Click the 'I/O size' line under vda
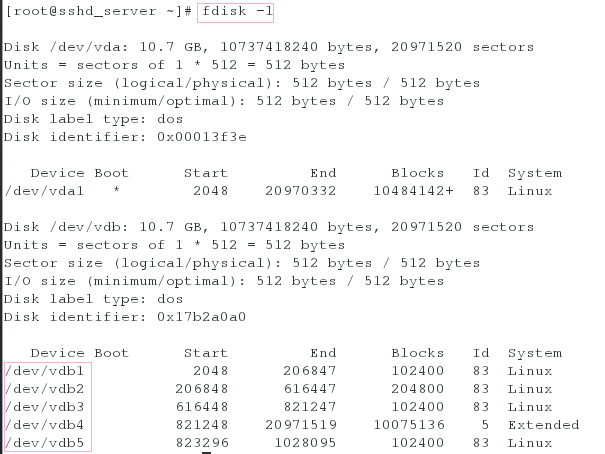Screen dimensions: 605x454 point(224,101)
